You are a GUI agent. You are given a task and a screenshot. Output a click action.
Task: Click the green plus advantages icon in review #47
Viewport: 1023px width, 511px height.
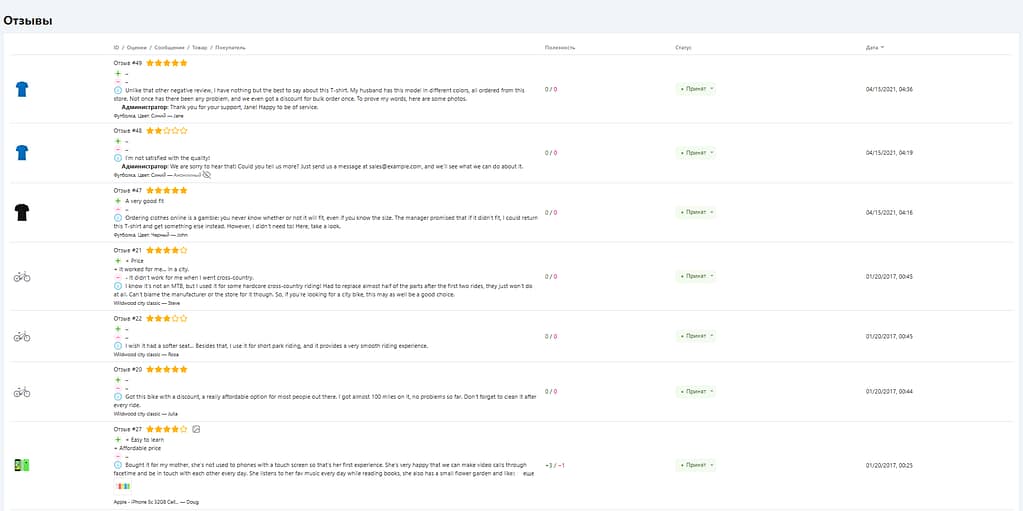click(x=118, y=201)
